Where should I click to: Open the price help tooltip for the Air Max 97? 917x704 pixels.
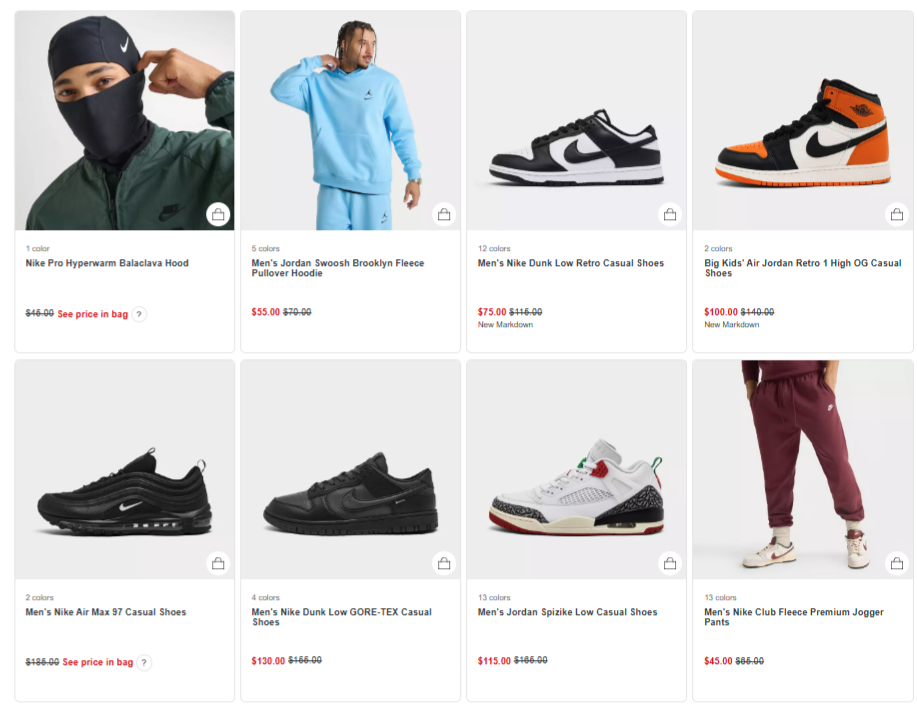[x=142, y=662]
